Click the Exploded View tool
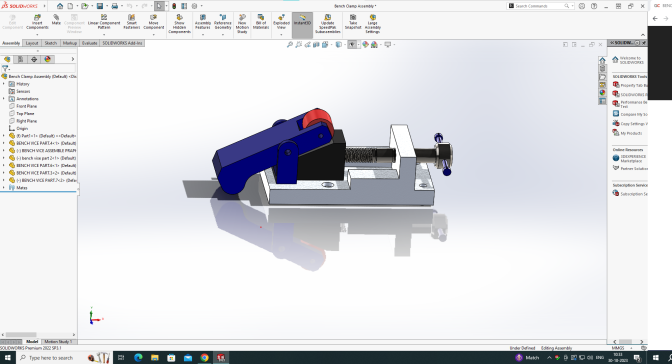Viewport: 672px width, 364px height. 281,22
